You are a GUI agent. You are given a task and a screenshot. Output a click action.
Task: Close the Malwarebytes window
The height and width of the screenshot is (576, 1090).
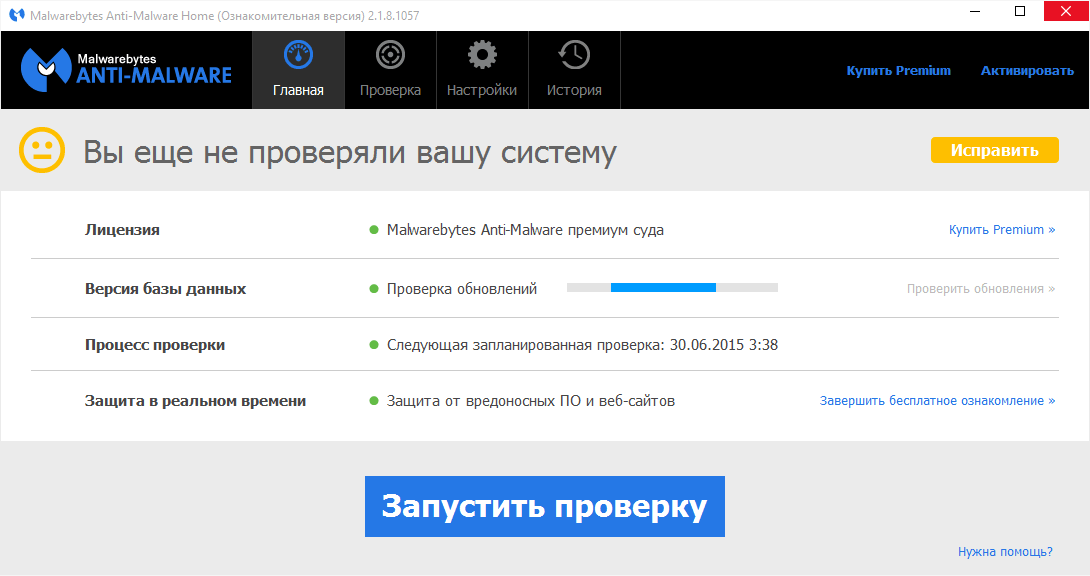pos(1066,12)
